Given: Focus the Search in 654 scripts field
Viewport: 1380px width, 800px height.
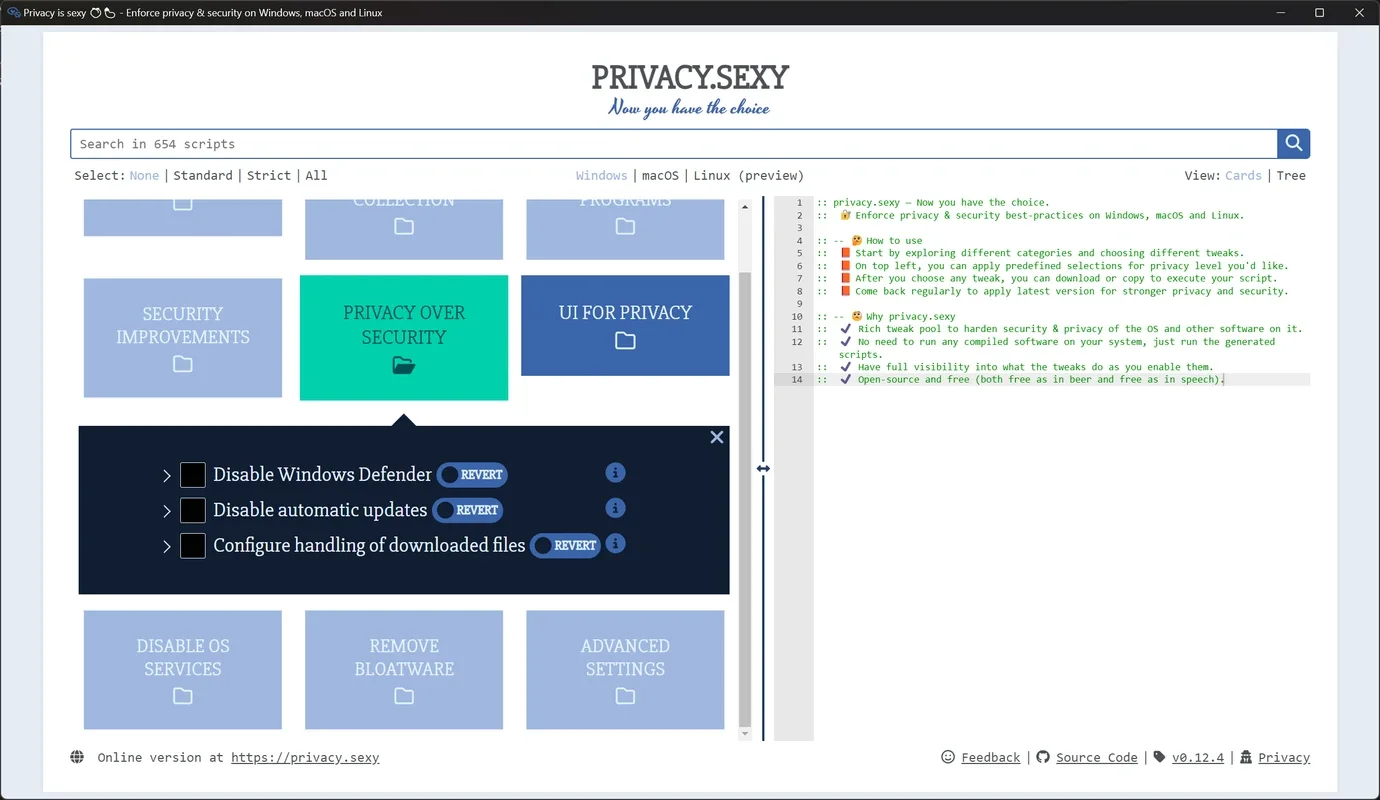Looking at the screenshot, I should [674, 144].
